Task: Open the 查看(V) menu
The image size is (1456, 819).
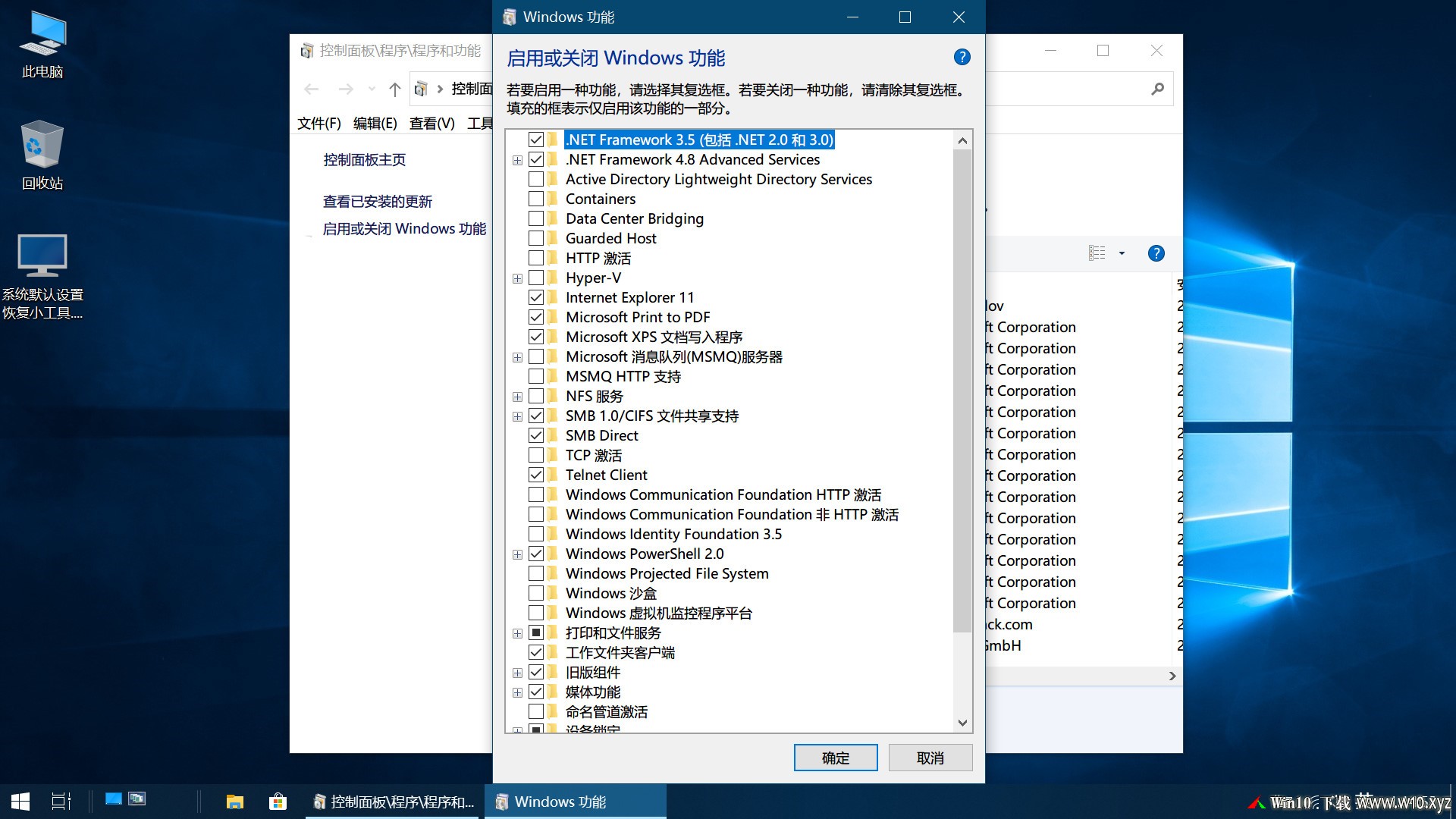Action: tap(432, 124)
